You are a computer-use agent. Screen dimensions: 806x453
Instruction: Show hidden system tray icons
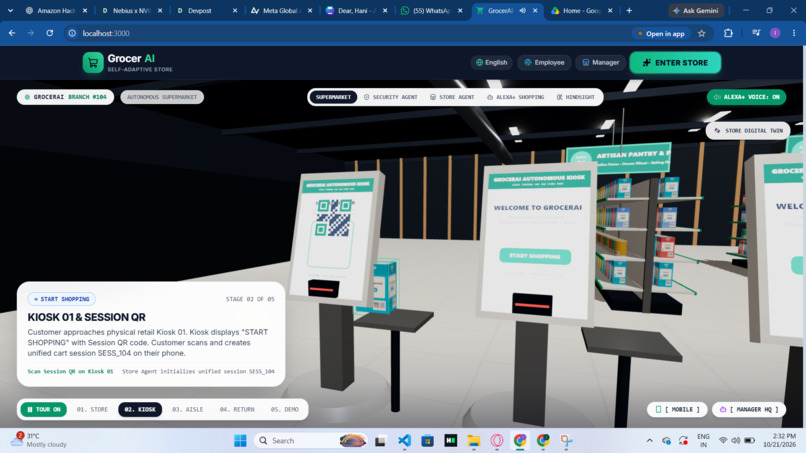click(650, 441)
